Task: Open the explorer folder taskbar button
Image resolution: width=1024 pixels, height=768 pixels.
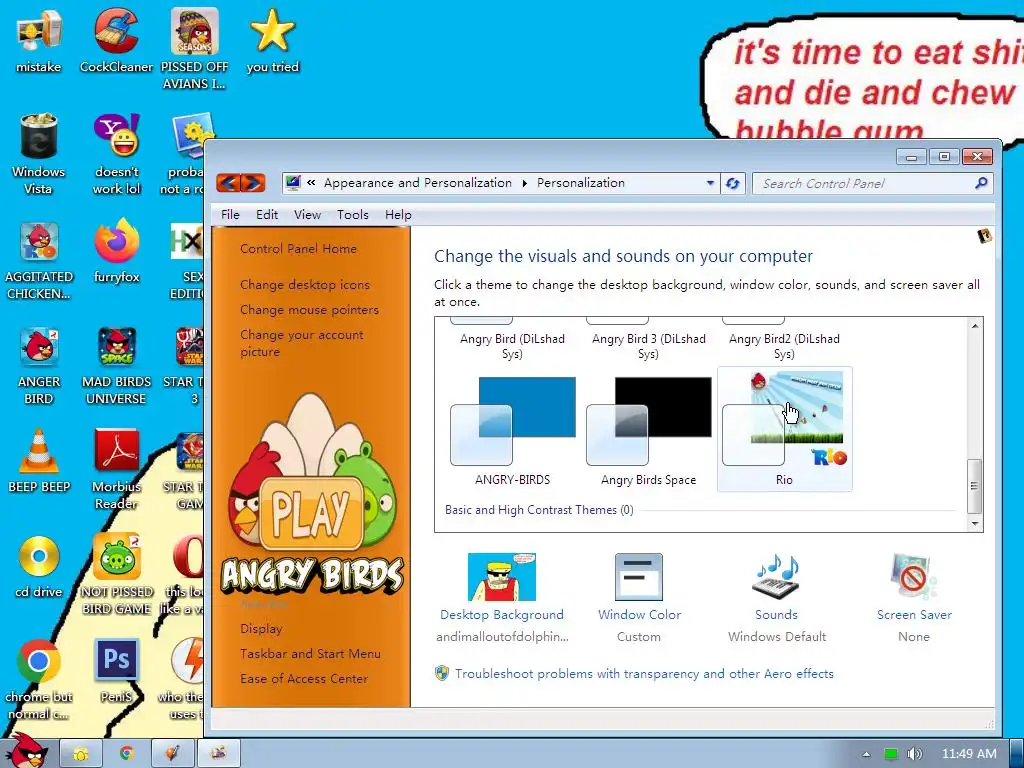Action: [81, 754]
